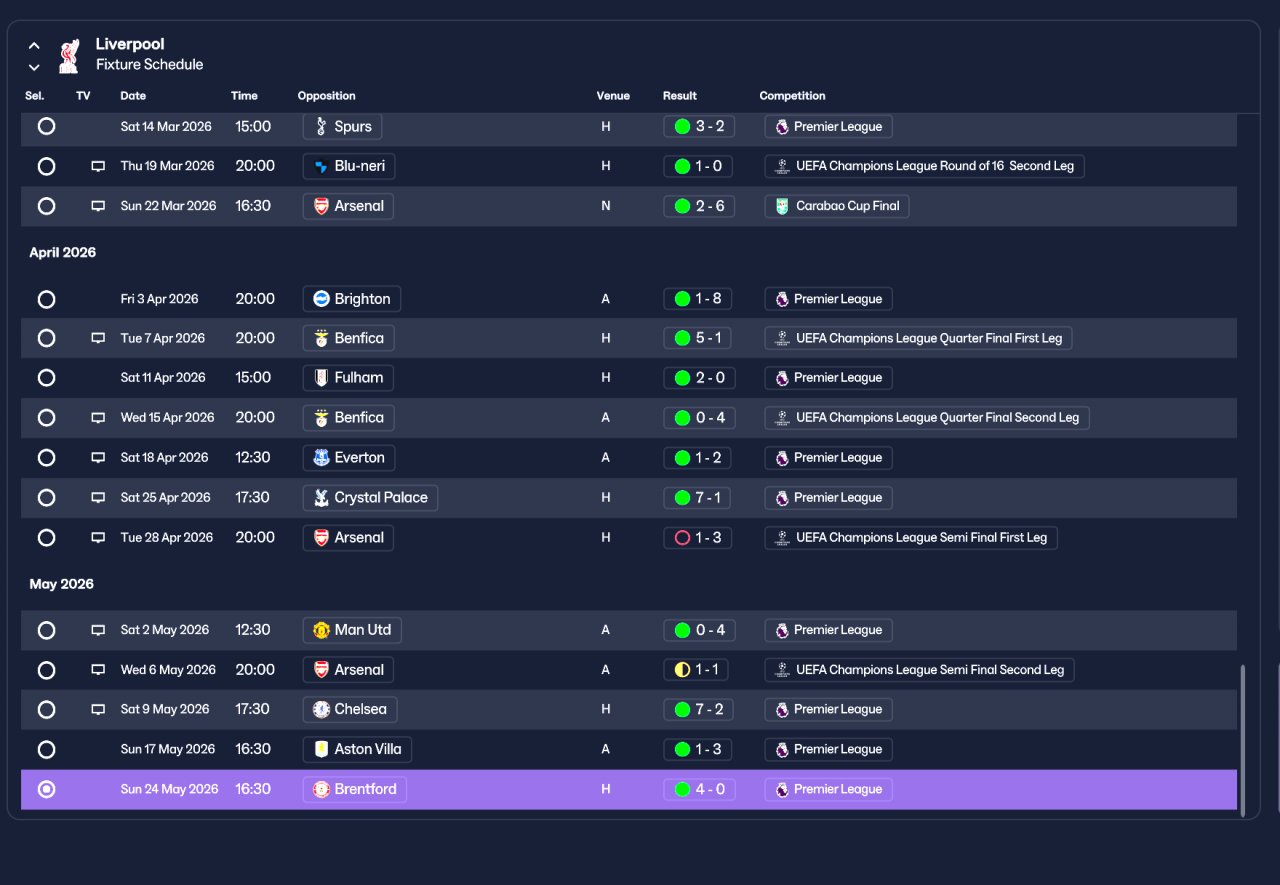Open the Crystal Palace opposition button

(370, 498)
